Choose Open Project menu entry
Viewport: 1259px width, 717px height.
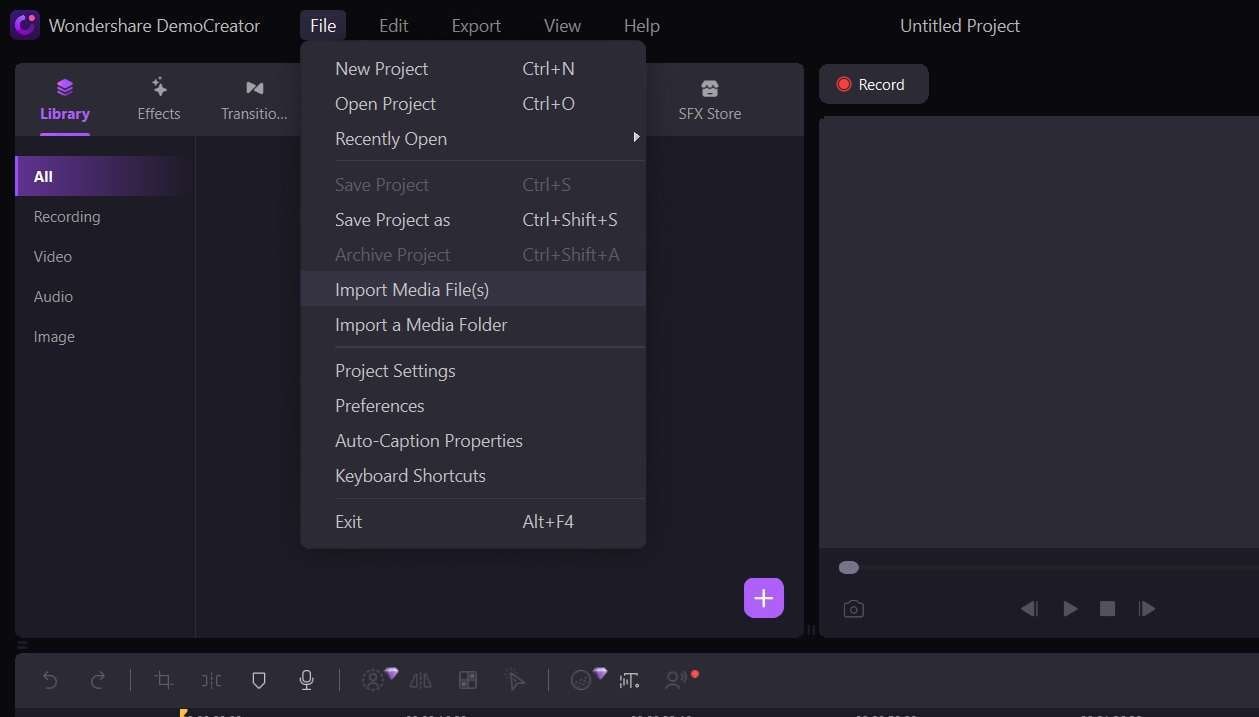point(473,104)
